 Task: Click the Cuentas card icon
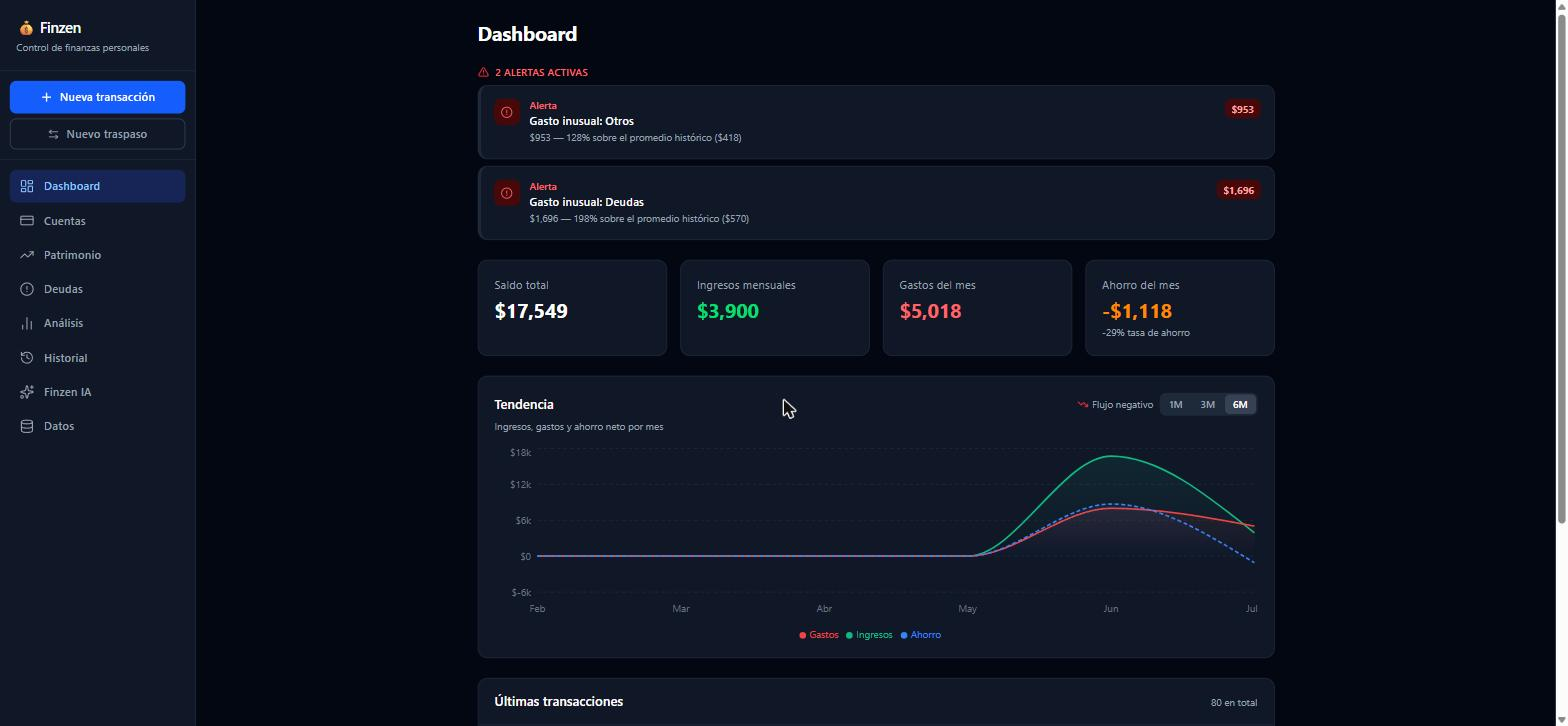pyautogui.click(x=27, y=221)
